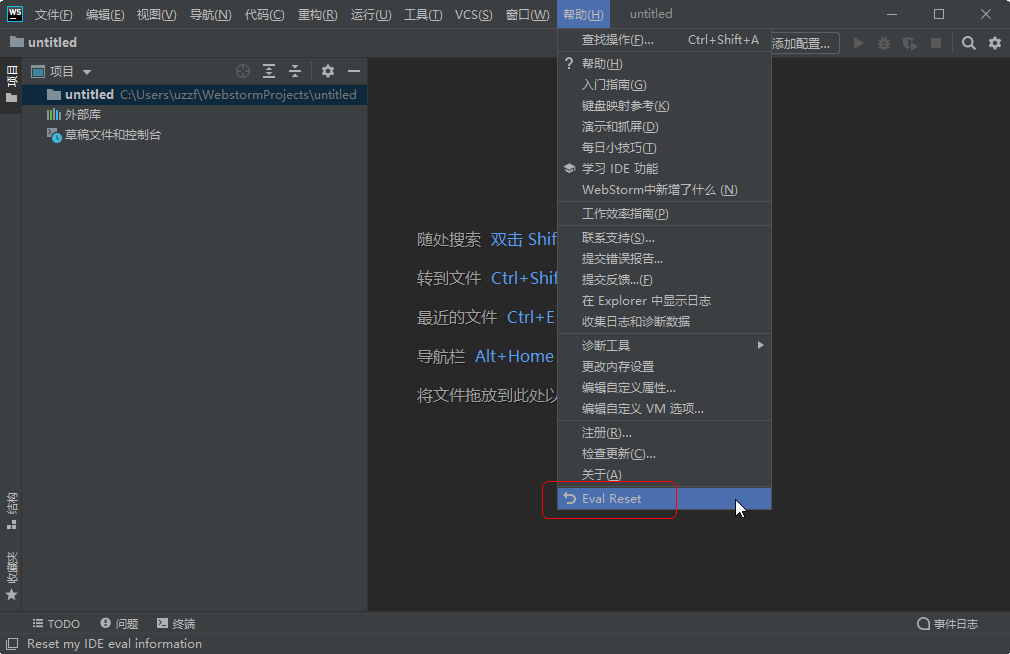Choose 提交错误报告... menu item
This screenshot has width=1010, height=654.
coord(664,259)
